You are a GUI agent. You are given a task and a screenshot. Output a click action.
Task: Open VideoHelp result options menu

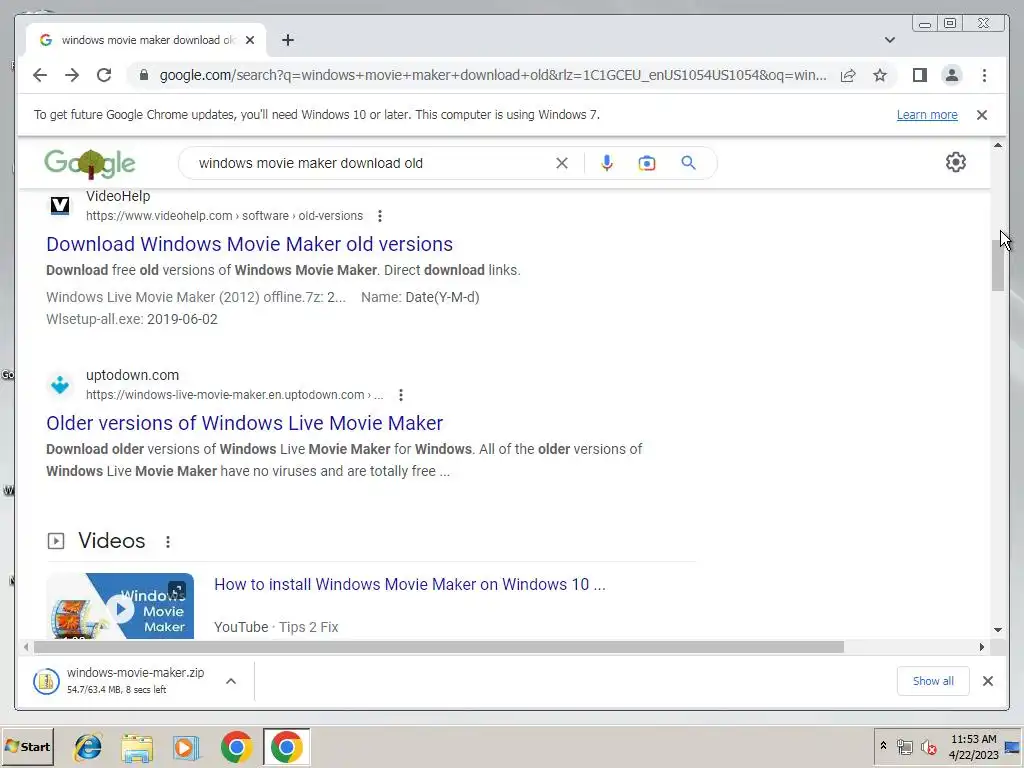click(x=379, y=216)
